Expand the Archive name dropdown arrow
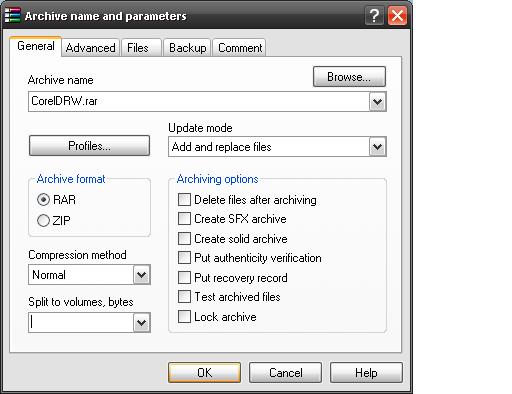 [377, 101]
